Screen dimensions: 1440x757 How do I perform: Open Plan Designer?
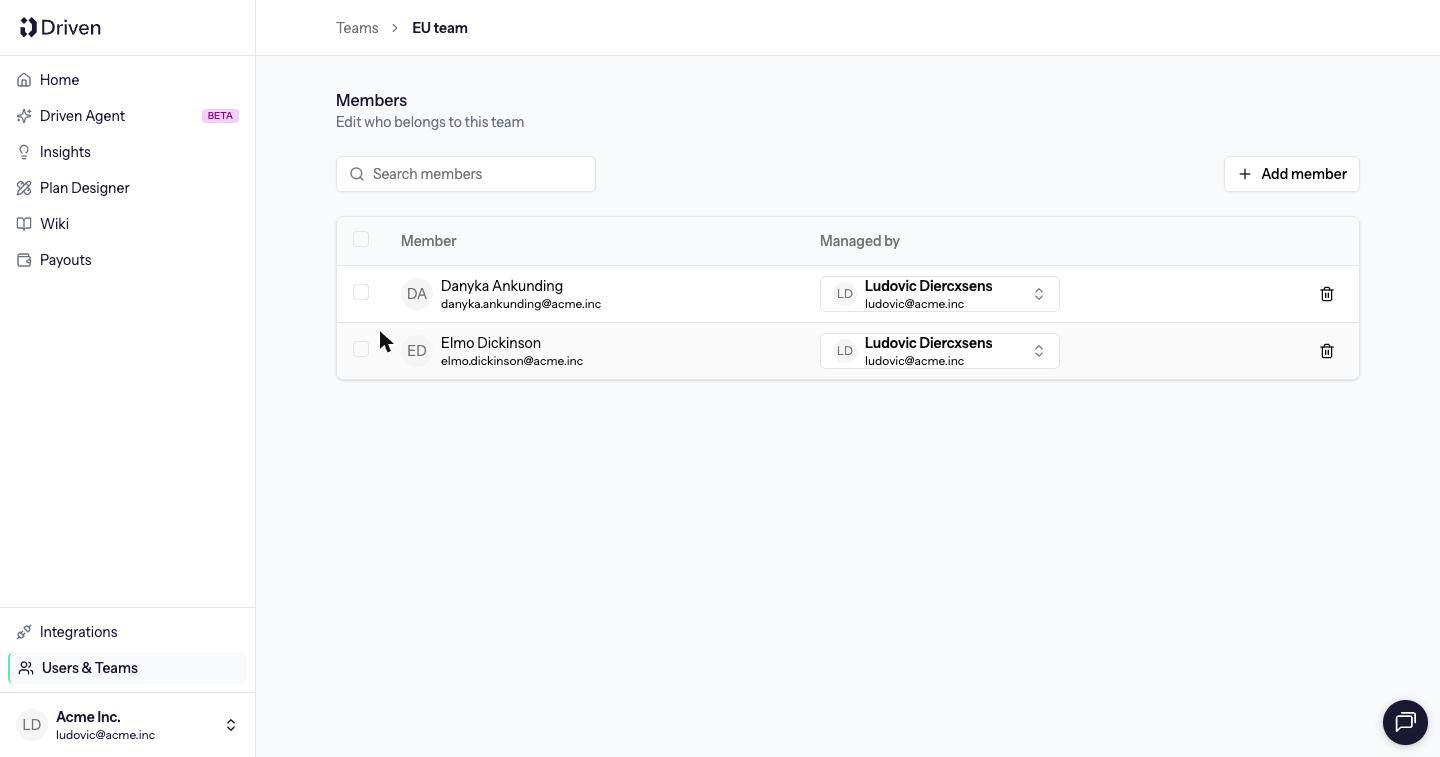point(128,188)
